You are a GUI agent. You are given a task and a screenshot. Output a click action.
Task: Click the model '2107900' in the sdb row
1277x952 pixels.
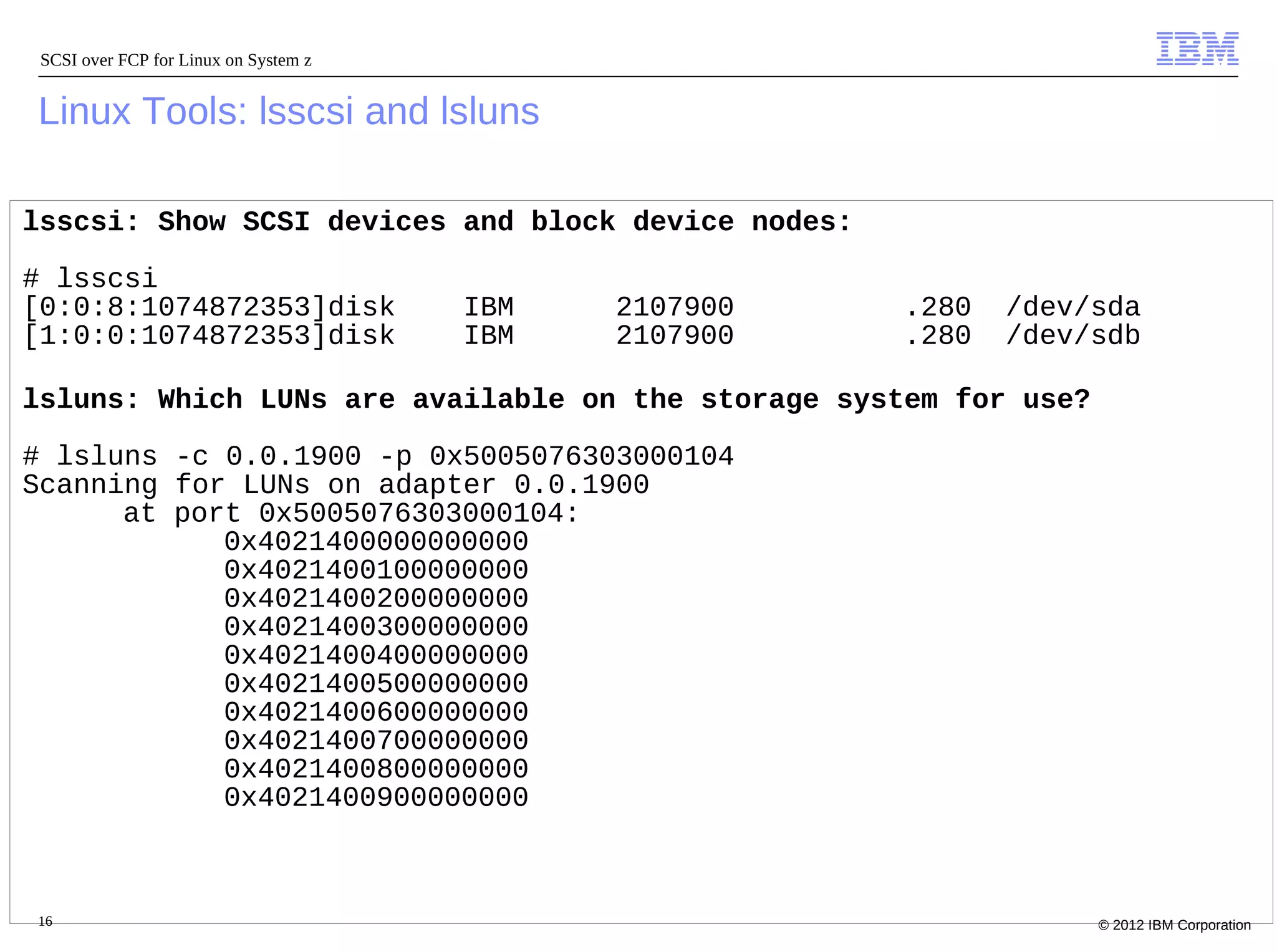[x=675, y=335]
